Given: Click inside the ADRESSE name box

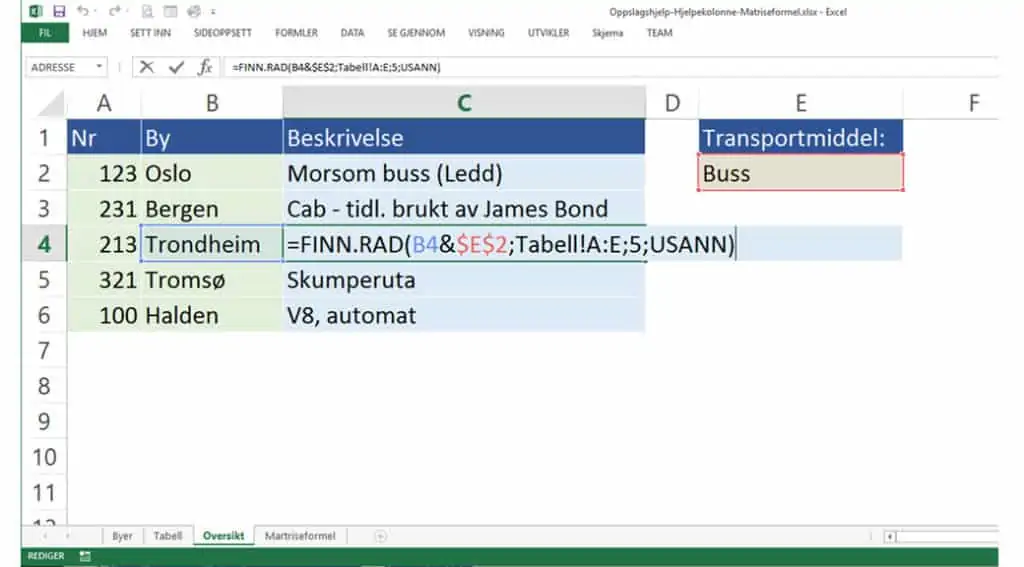Looking at the screenshot, I should pyautogui.click(x=59, y=67).
